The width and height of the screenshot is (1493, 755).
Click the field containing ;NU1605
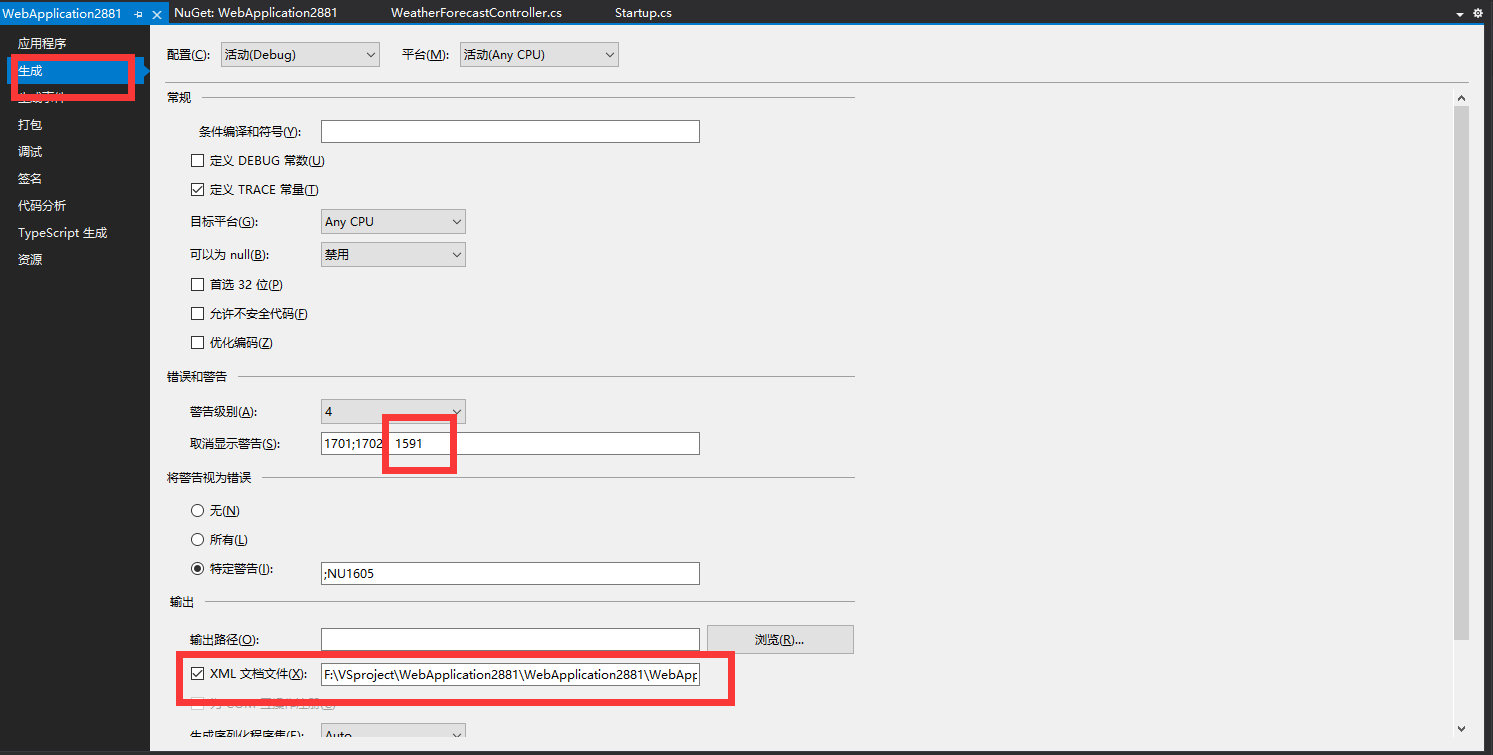510,573
